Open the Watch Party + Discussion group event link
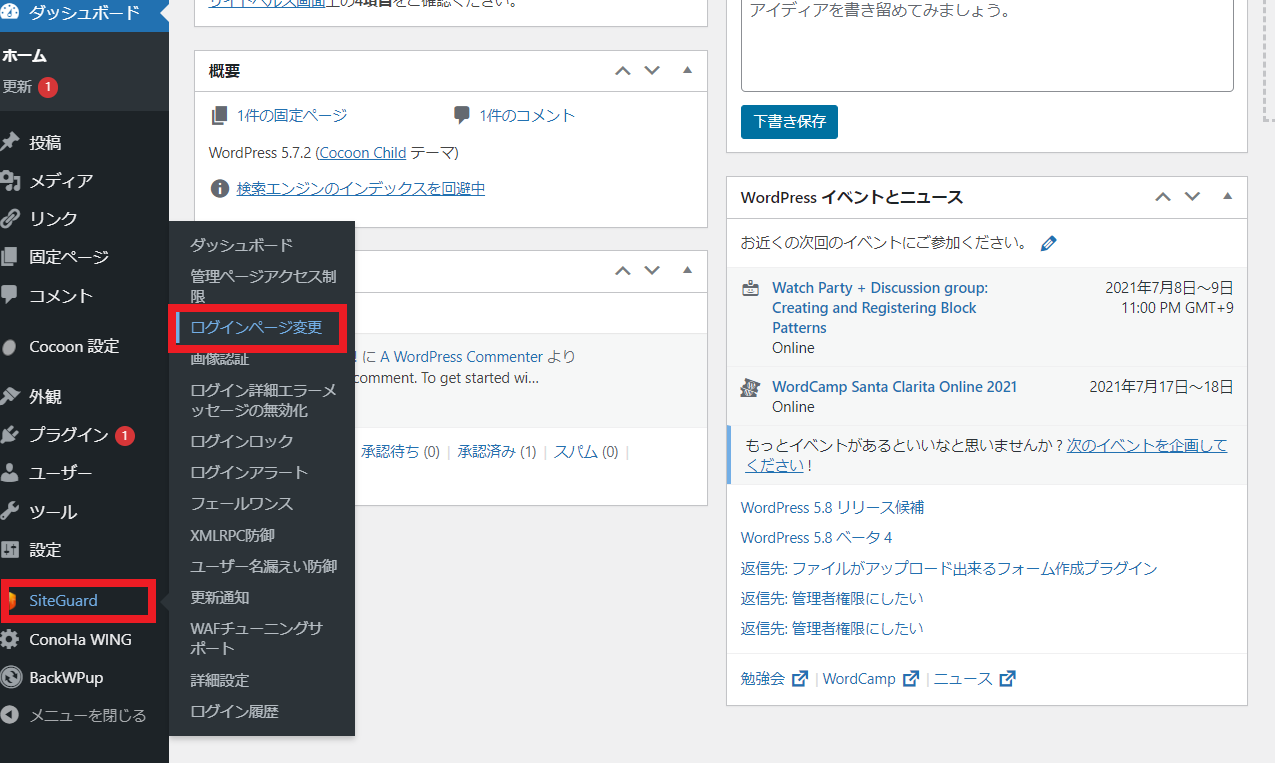Image resolution: width=1275 pixels, height=763 pixels. coord(880,308)
